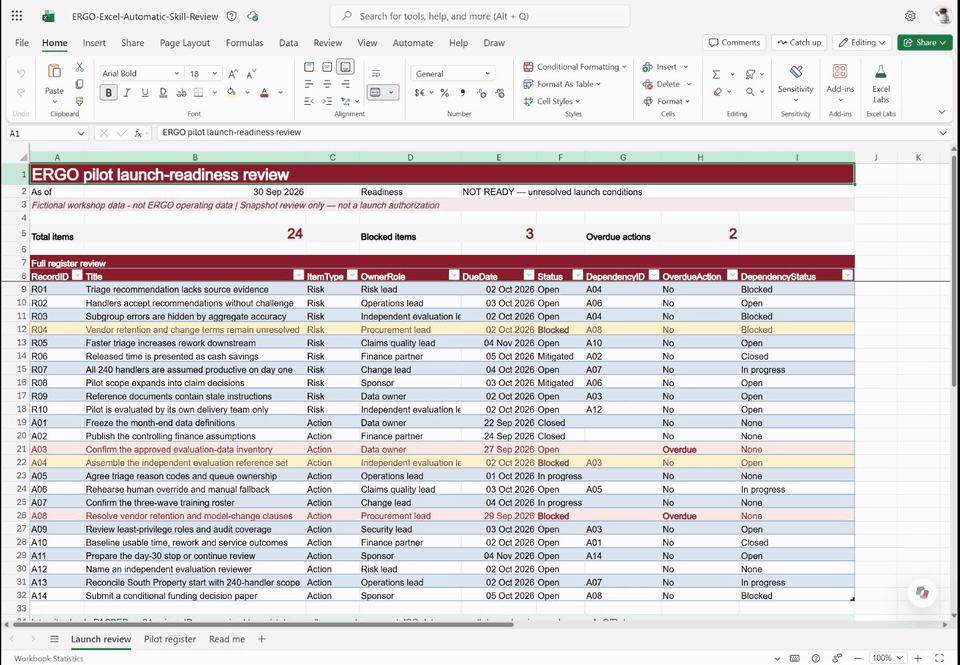This screenshot has width=960, height=665.
Task: Open the Excel Labs flask icon
Action: [x=880, y=72]
